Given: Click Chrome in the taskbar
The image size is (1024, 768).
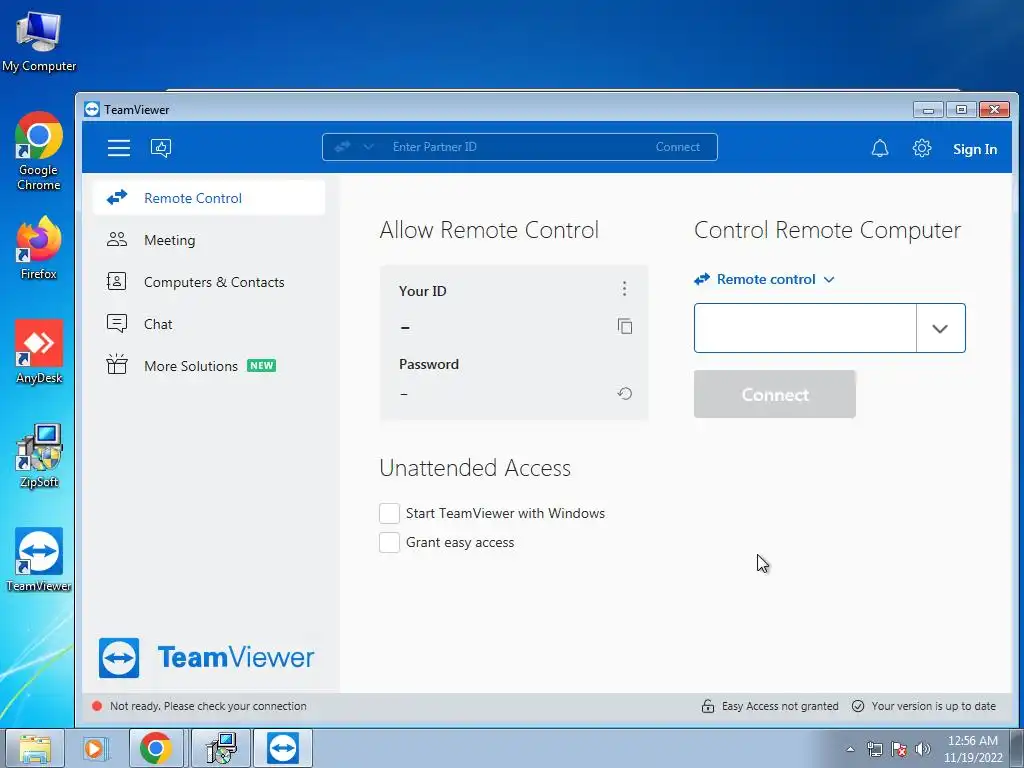Looking at the screenshot, I should pos(155,748).
